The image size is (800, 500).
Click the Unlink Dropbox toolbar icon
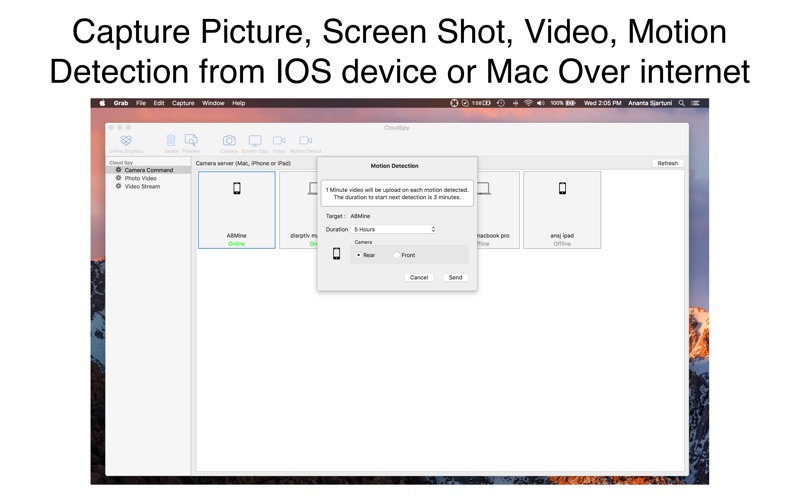[126, 140]
